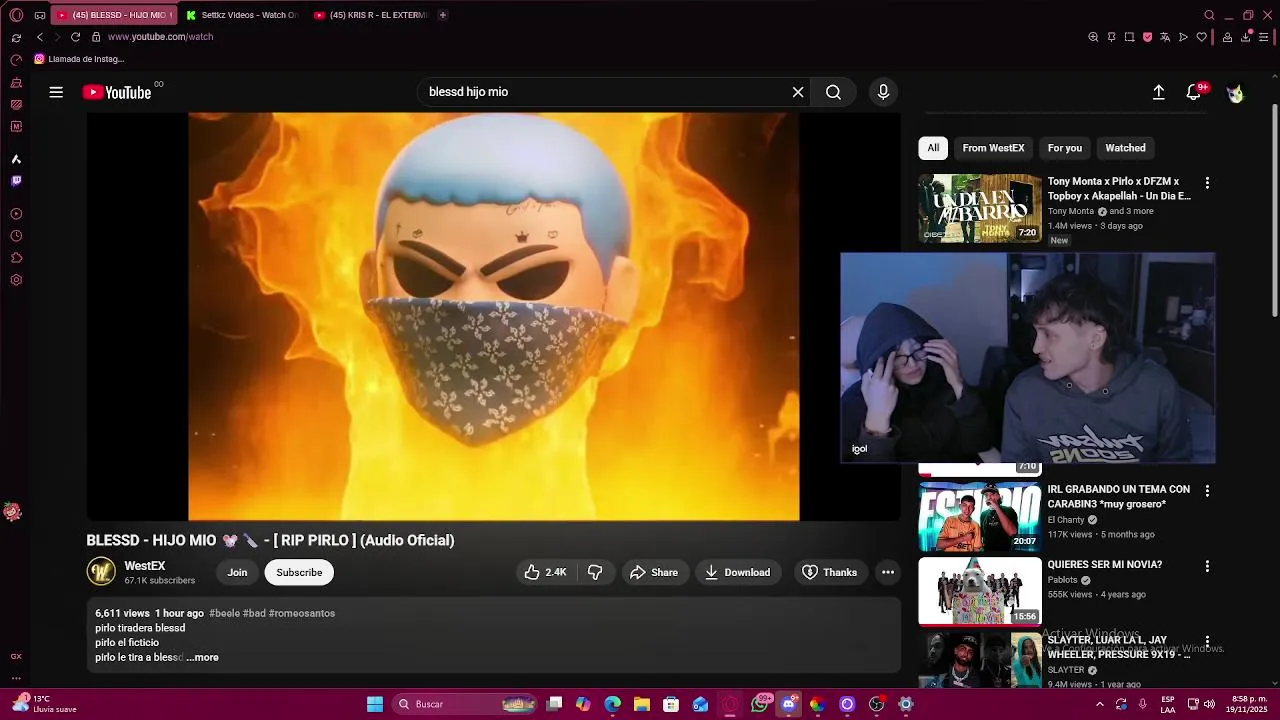Show hidden tray icons chevron

[x=1099, y=704]
